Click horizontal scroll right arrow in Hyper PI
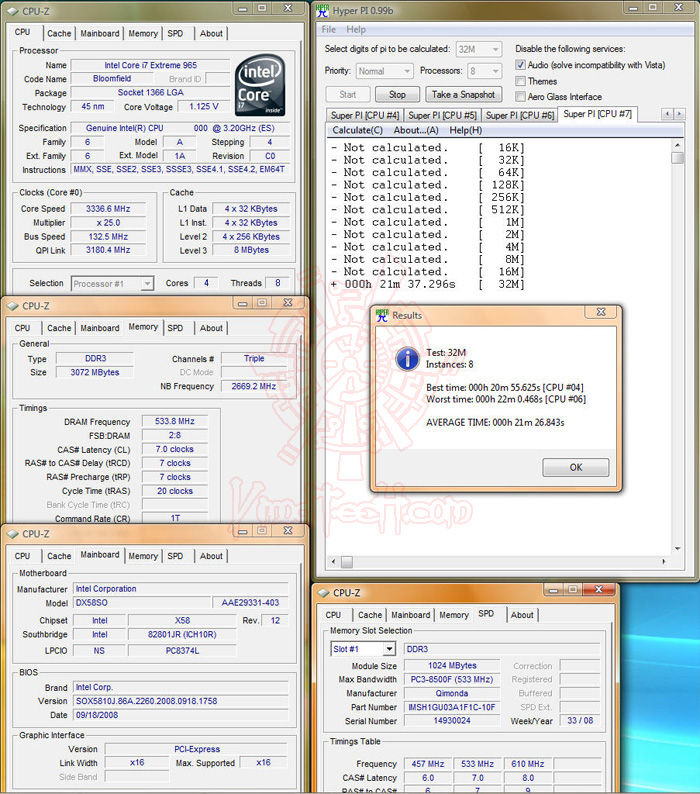 tap(664, 561)
